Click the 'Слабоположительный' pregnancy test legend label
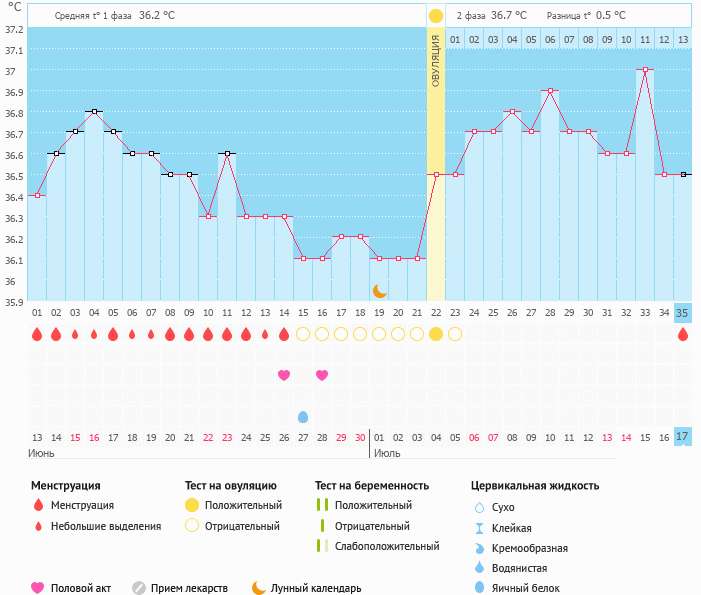Screen dimensions: 701x595 tap(387, 546)
